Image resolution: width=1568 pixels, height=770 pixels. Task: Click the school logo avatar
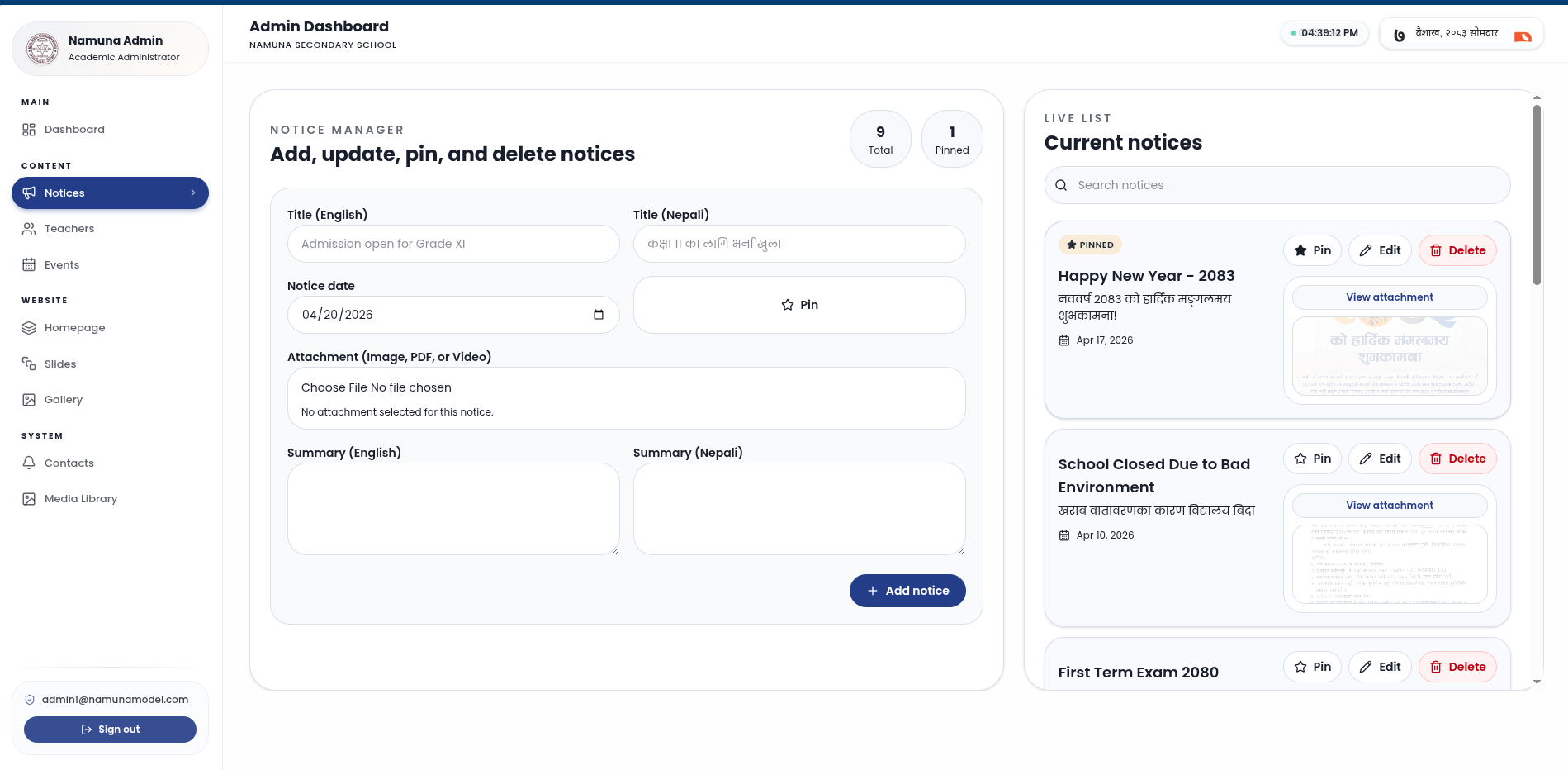click(x=42, y=49)
